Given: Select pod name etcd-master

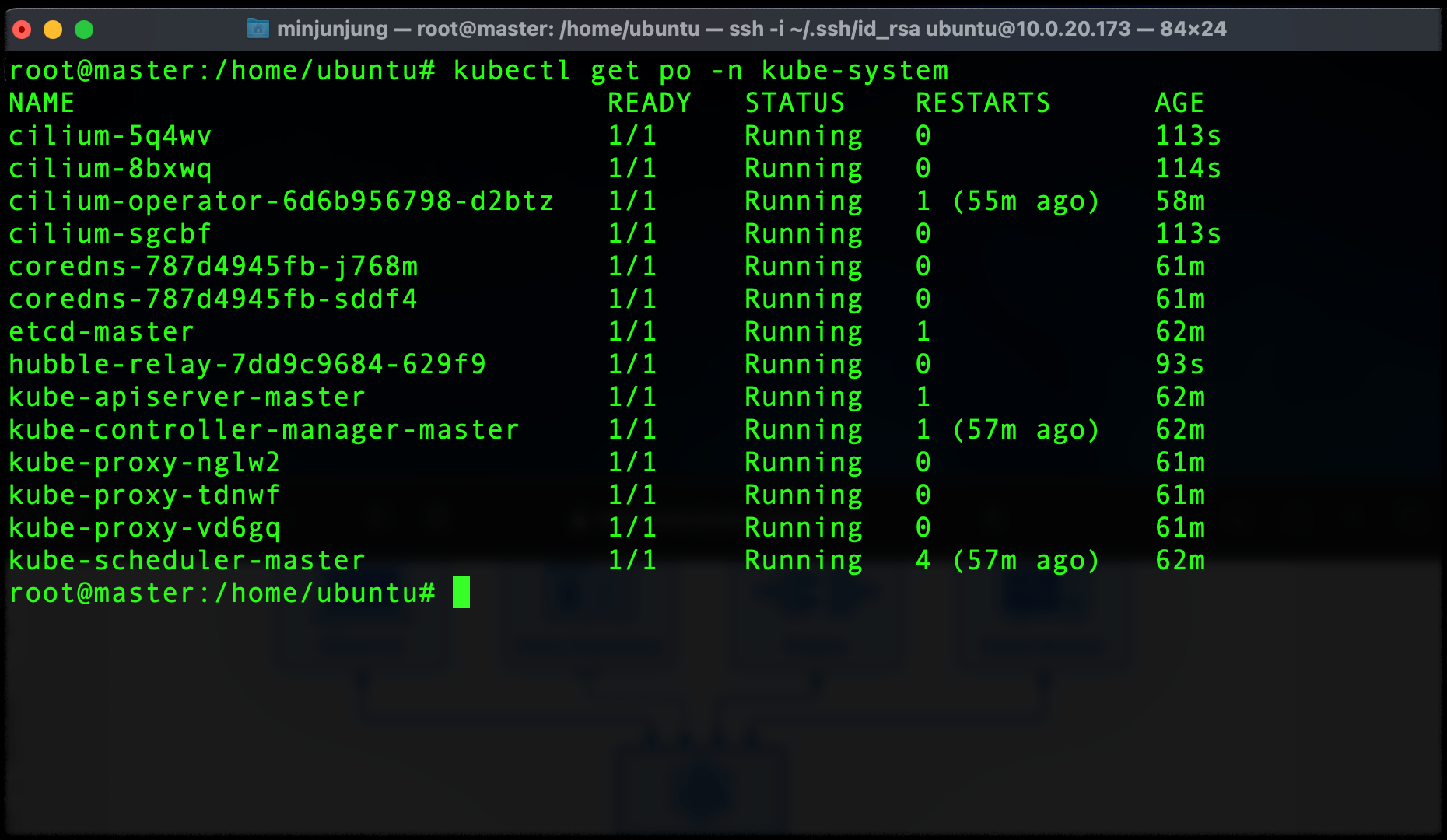Looking at the screenshot, I should point(101,332).
